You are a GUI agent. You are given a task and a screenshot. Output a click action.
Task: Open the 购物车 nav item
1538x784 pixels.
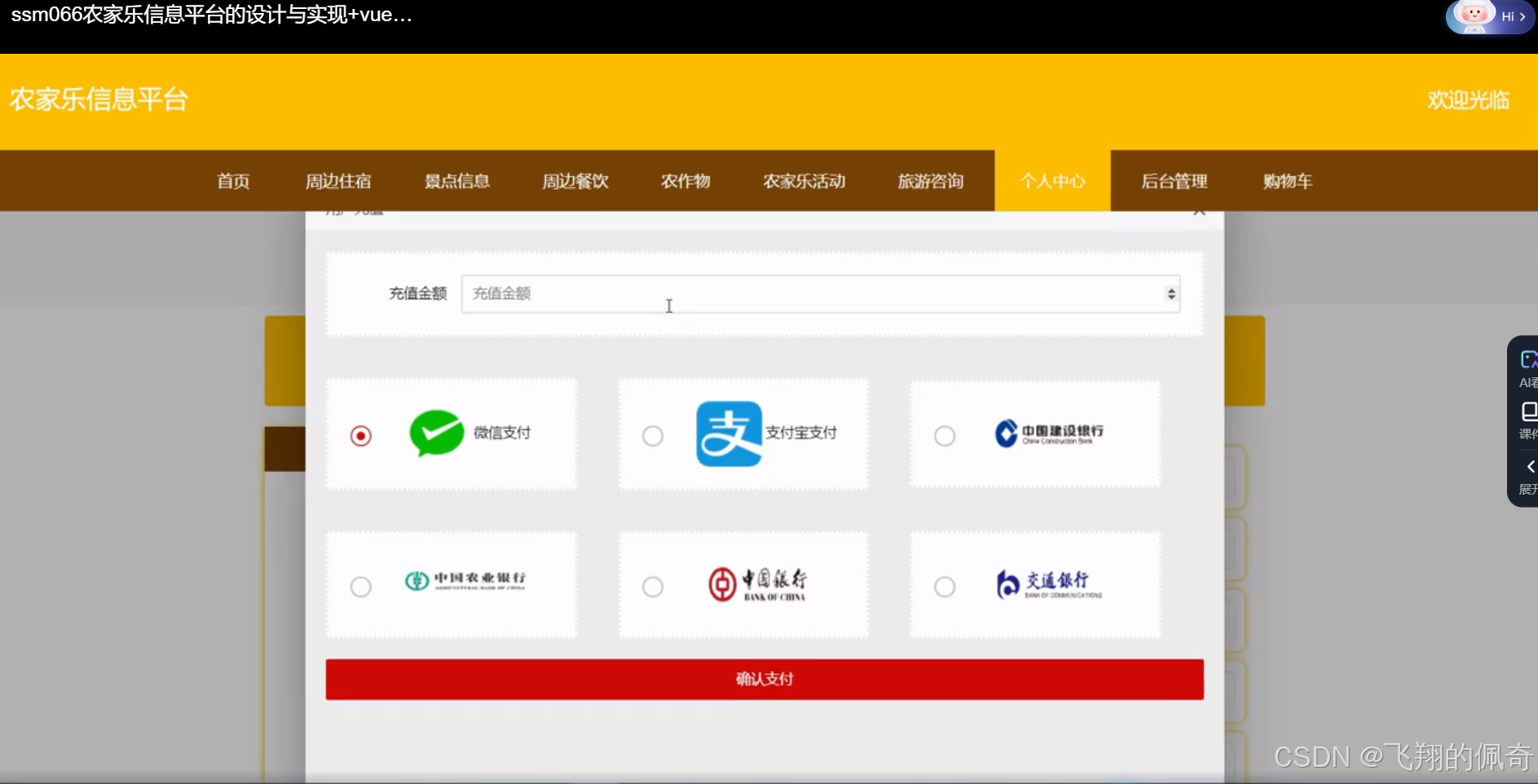coord(1287,181)
